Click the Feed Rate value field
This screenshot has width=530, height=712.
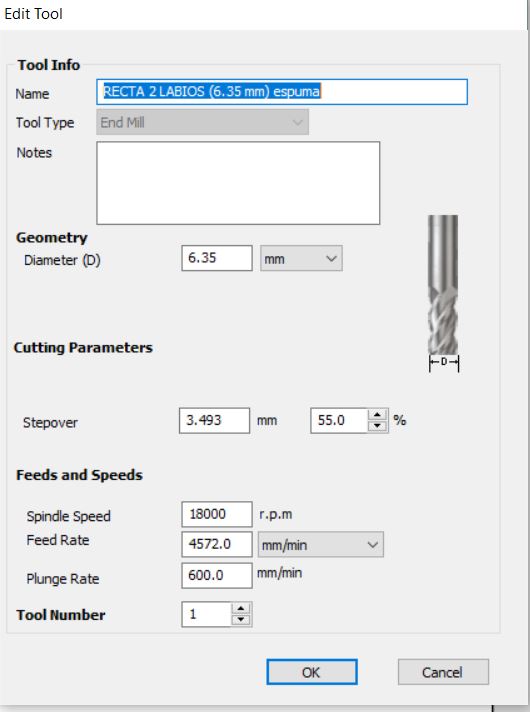click(x=217, y=544)
